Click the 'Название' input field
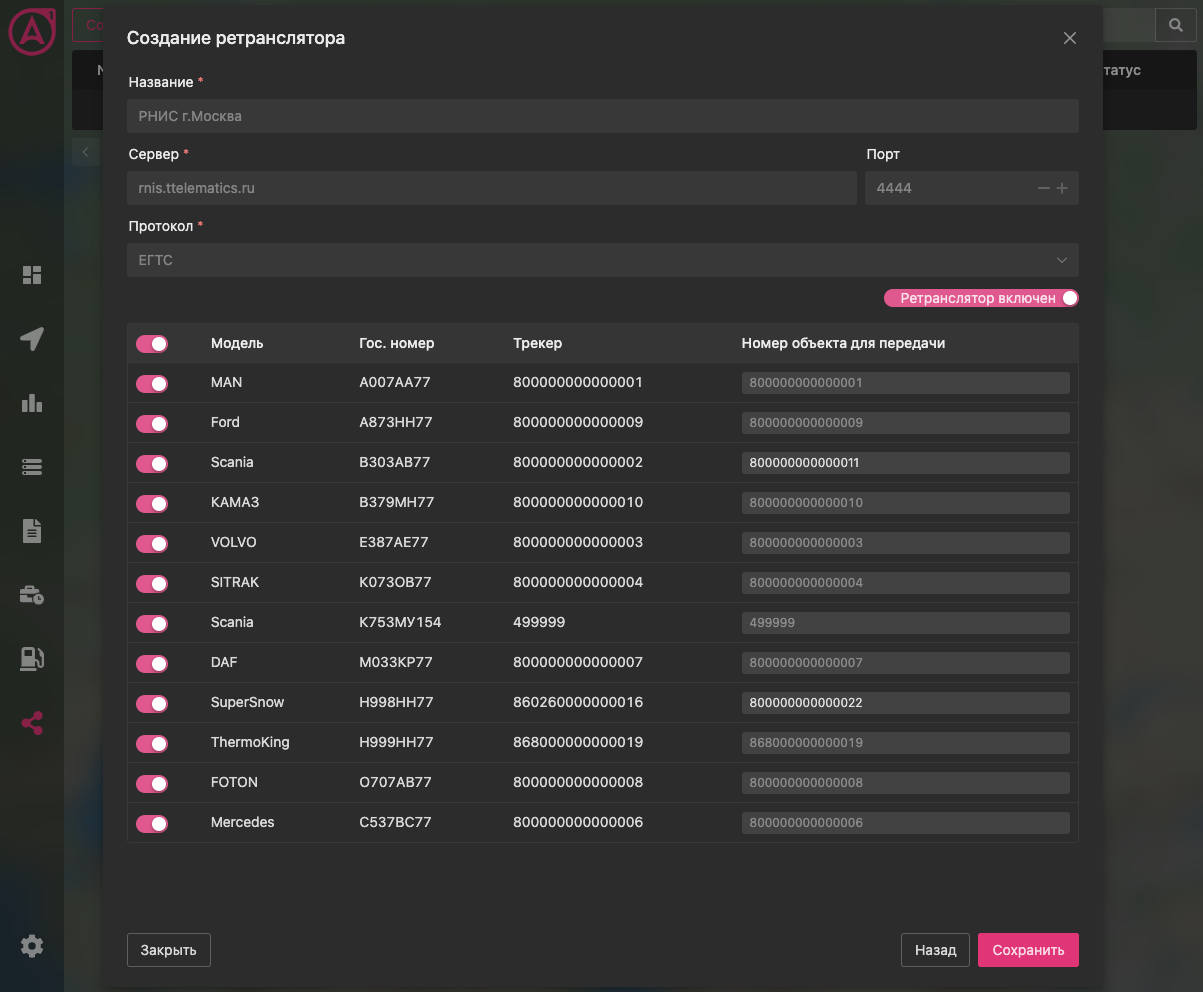Viewport: 1203px width, 992px height. click(x=602, y=116)
